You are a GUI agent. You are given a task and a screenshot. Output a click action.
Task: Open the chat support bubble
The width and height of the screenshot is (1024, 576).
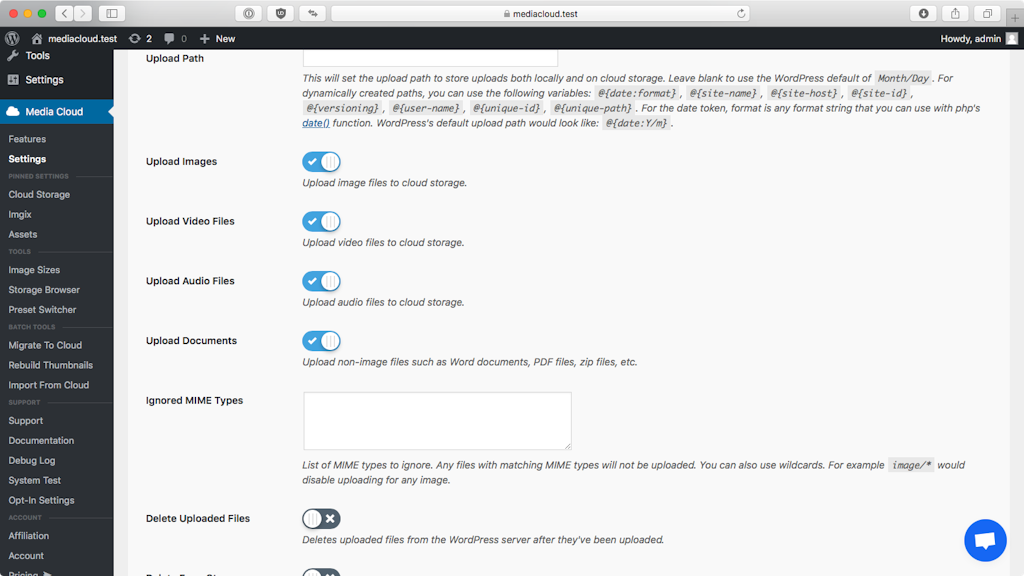coord(984,540)
